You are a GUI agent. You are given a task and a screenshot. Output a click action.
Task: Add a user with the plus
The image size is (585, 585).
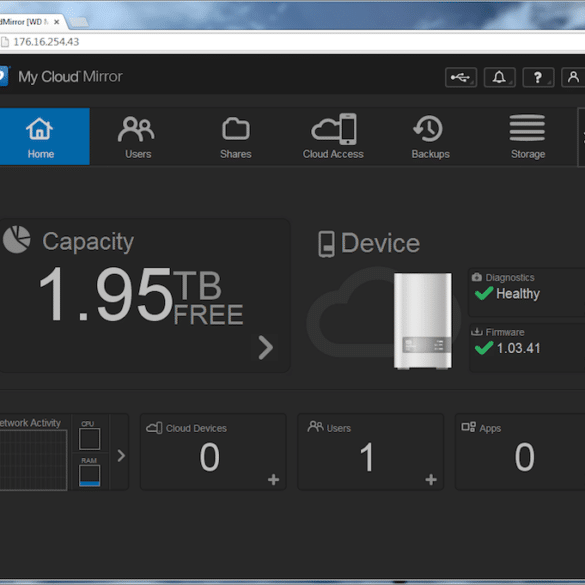(431, 479)
